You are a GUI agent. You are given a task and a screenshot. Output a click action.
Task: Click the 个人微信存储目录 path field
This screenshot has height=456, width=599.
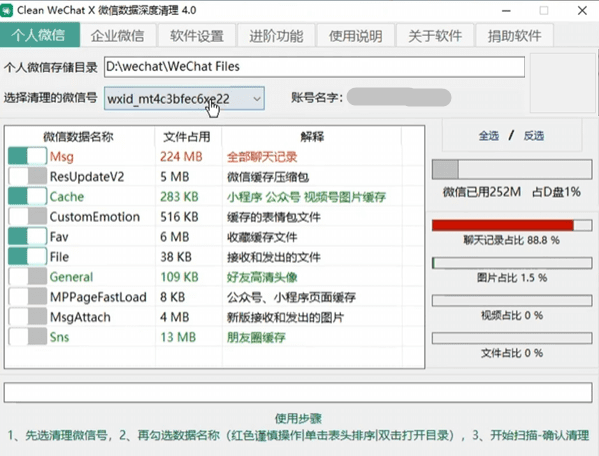[314, 67]
